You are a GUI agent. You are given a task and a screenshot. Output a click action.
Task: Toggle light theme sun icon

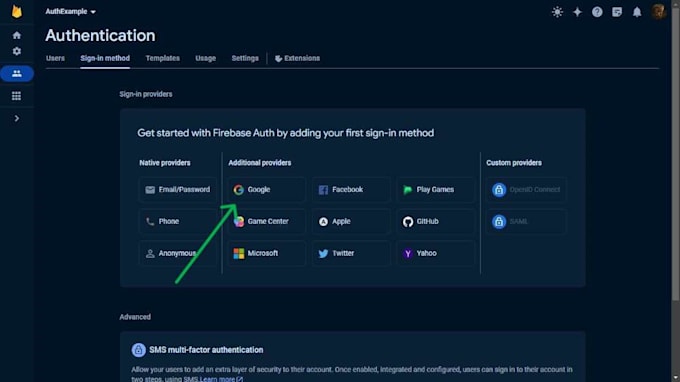click(557, 12)
